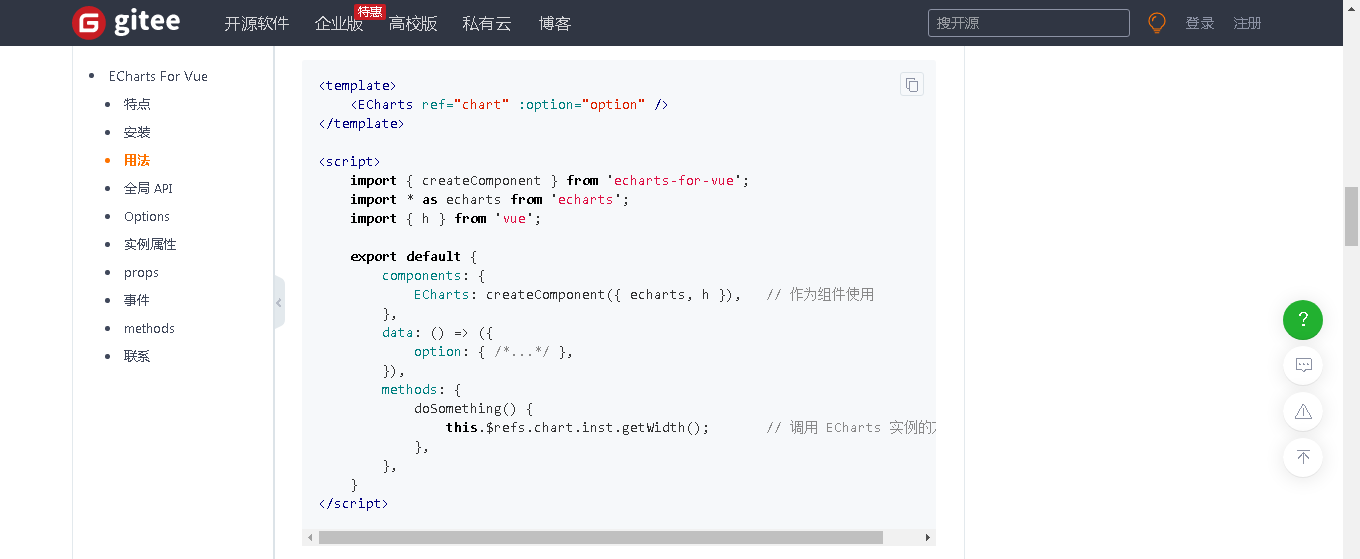Go to the 高校版 page
The image size is (1360, 559).
click(413, 24)
